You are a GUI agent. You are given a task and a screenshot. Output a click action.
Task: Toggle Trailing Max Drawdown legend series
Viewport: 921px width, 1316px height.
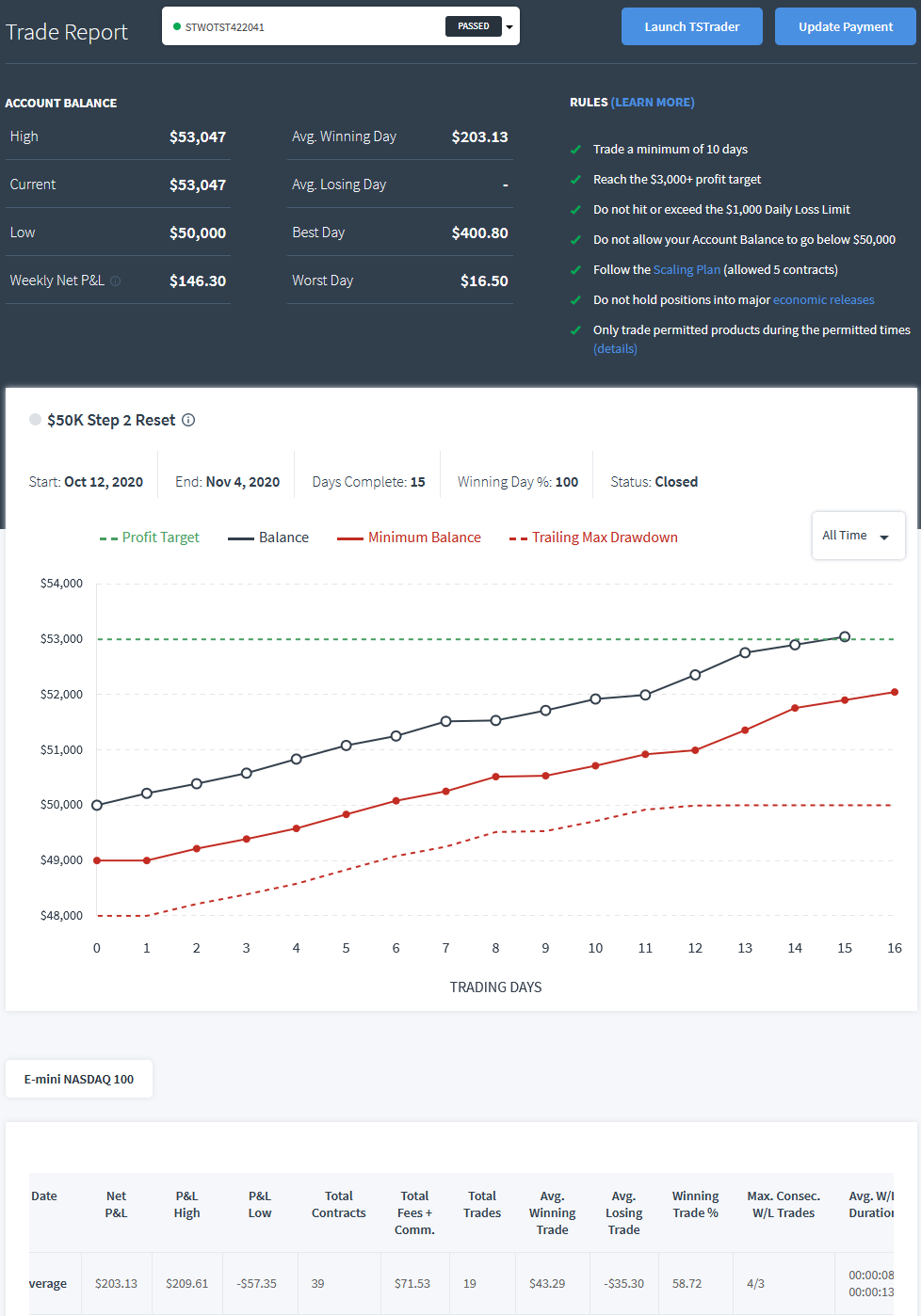[x=593, y=538]
